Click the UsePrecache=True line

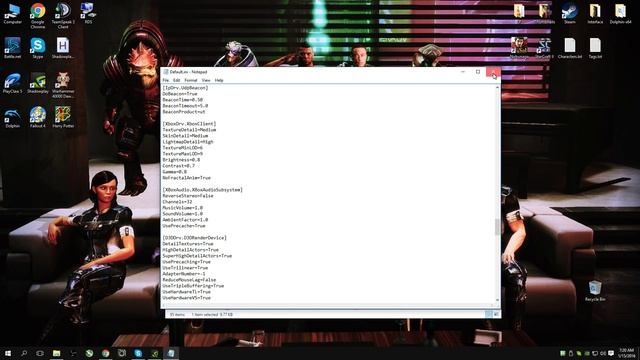[184, 226]
